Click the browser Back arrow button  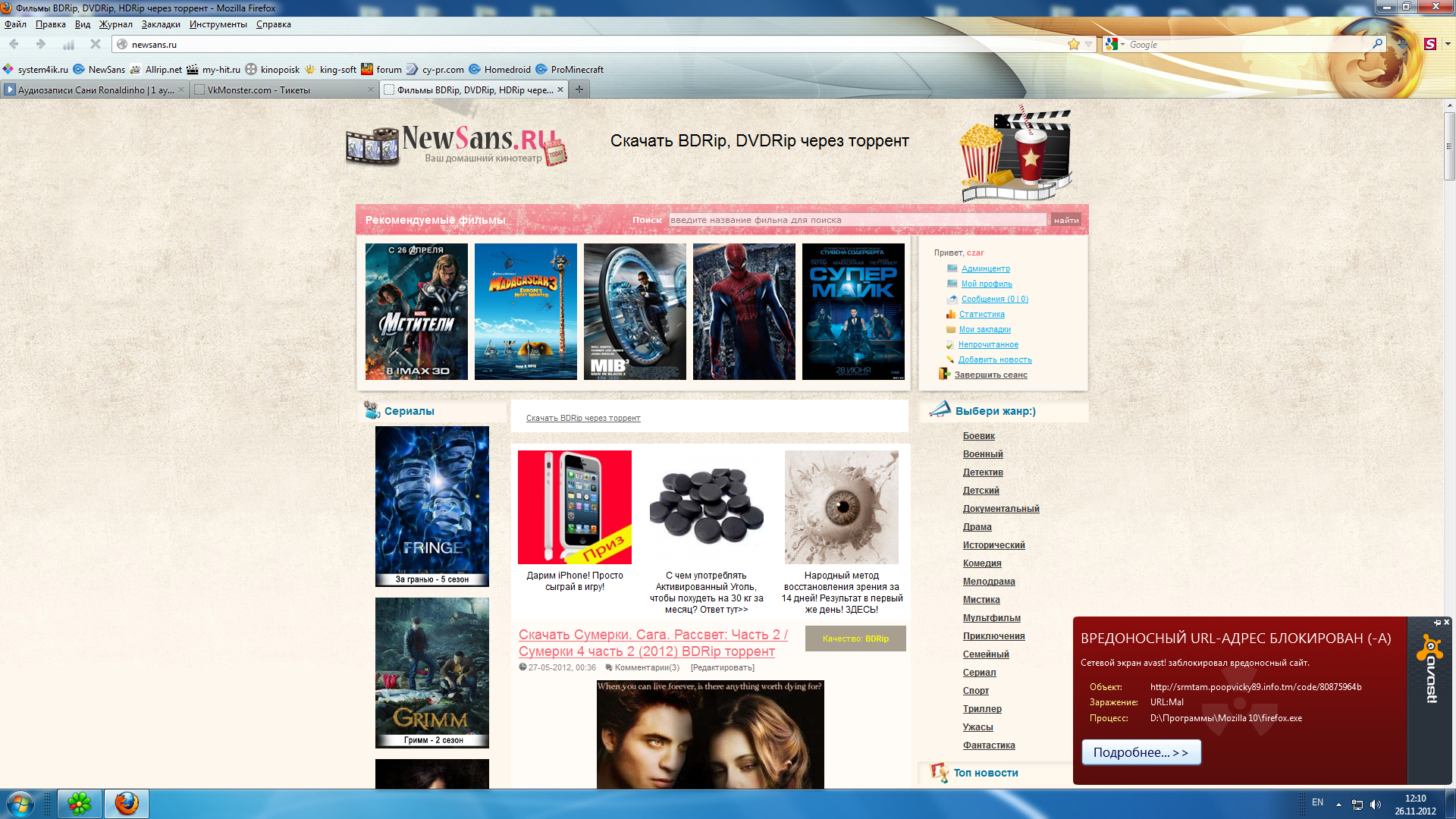[x=14, y=44]
